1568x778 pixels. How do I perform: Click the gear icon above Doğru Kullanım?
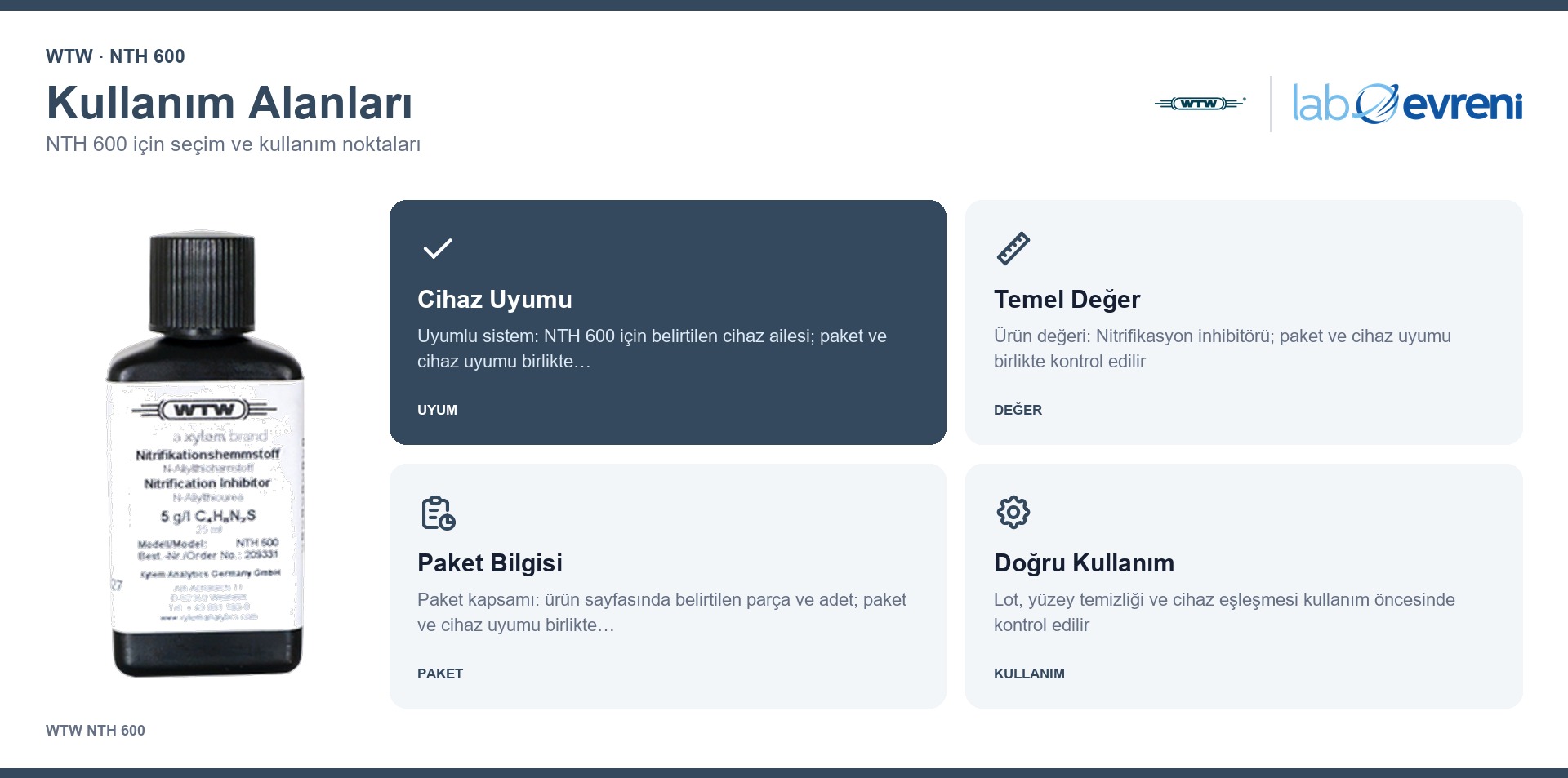click(1013, 513)
